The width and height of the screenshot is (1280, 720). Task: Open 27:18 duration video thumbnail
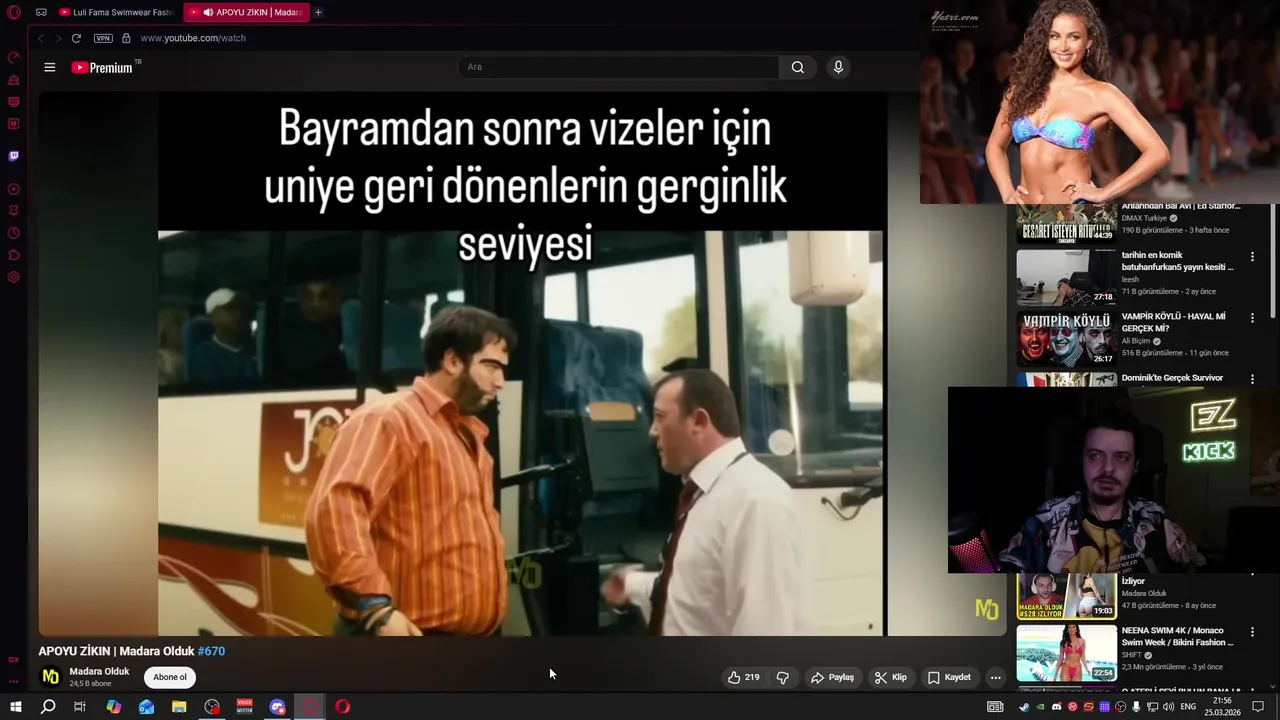tap(1066, 277)
